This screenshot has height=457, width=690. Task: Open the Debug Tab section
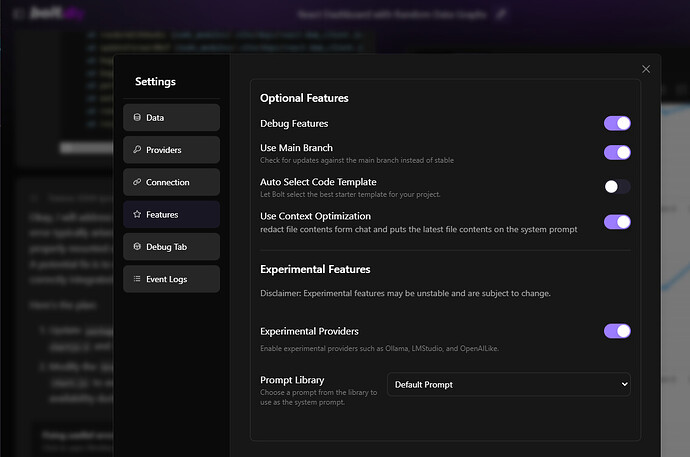click(x=171, y=247)
